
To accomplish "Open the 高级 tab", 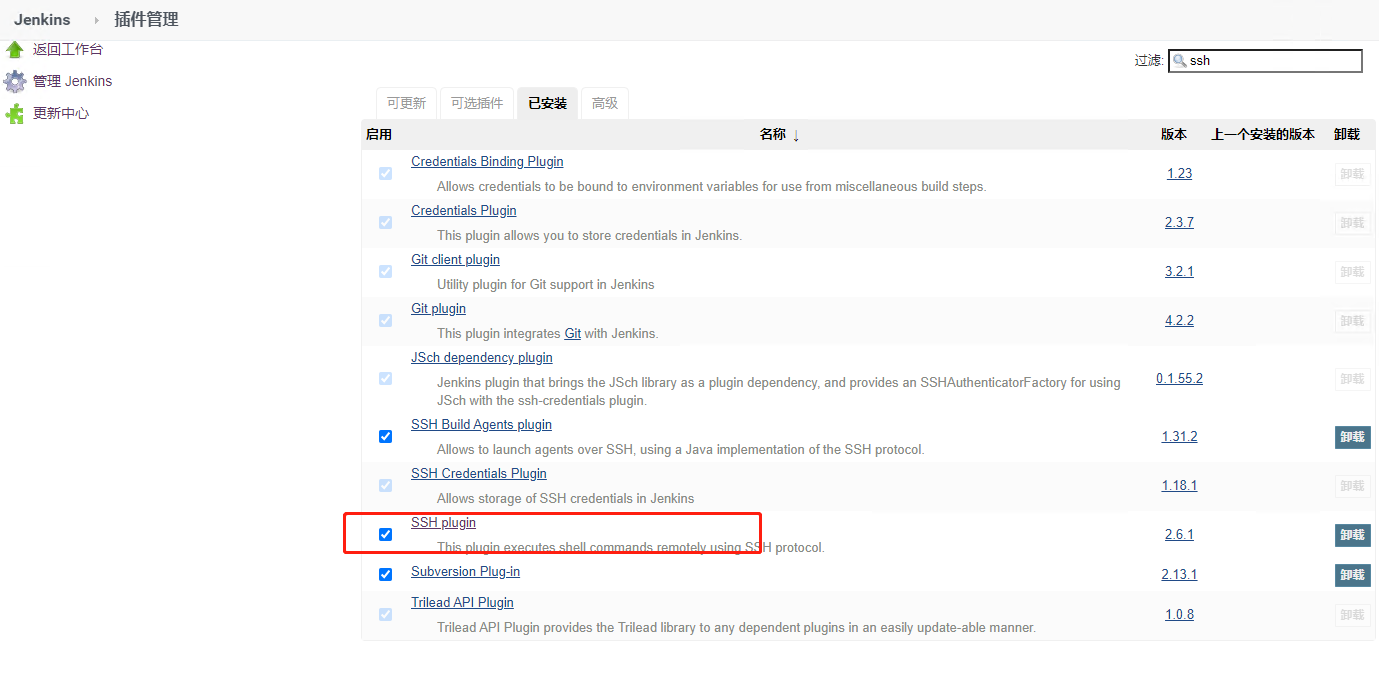I will tap(605, 103).
